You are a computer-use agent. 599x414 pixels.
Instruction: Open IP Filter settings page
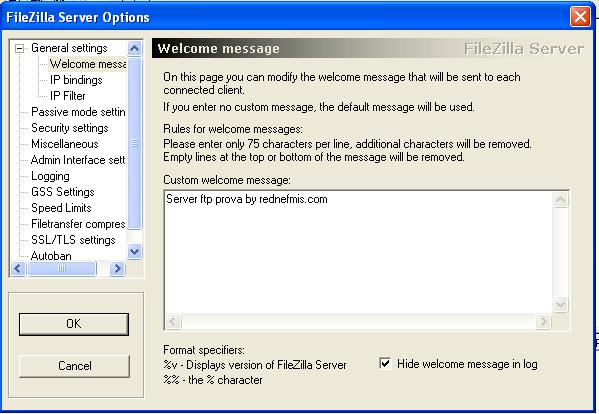click(x=68, y=96)
